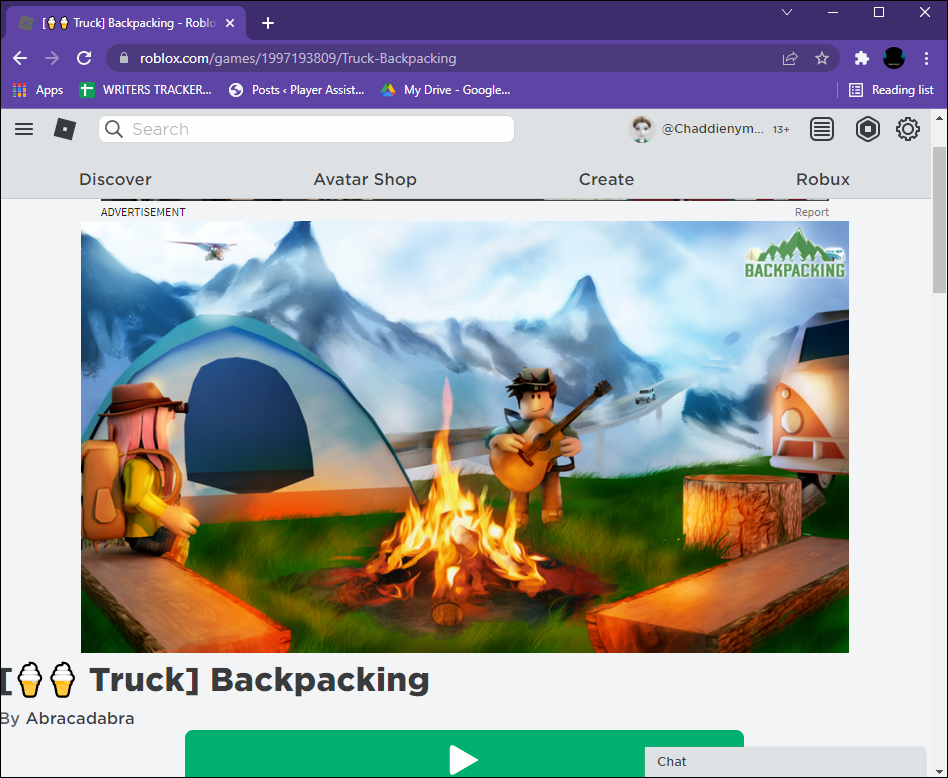Open the Chrome extensions puzzle icon

pyautogui.click(x=862, y=59)
